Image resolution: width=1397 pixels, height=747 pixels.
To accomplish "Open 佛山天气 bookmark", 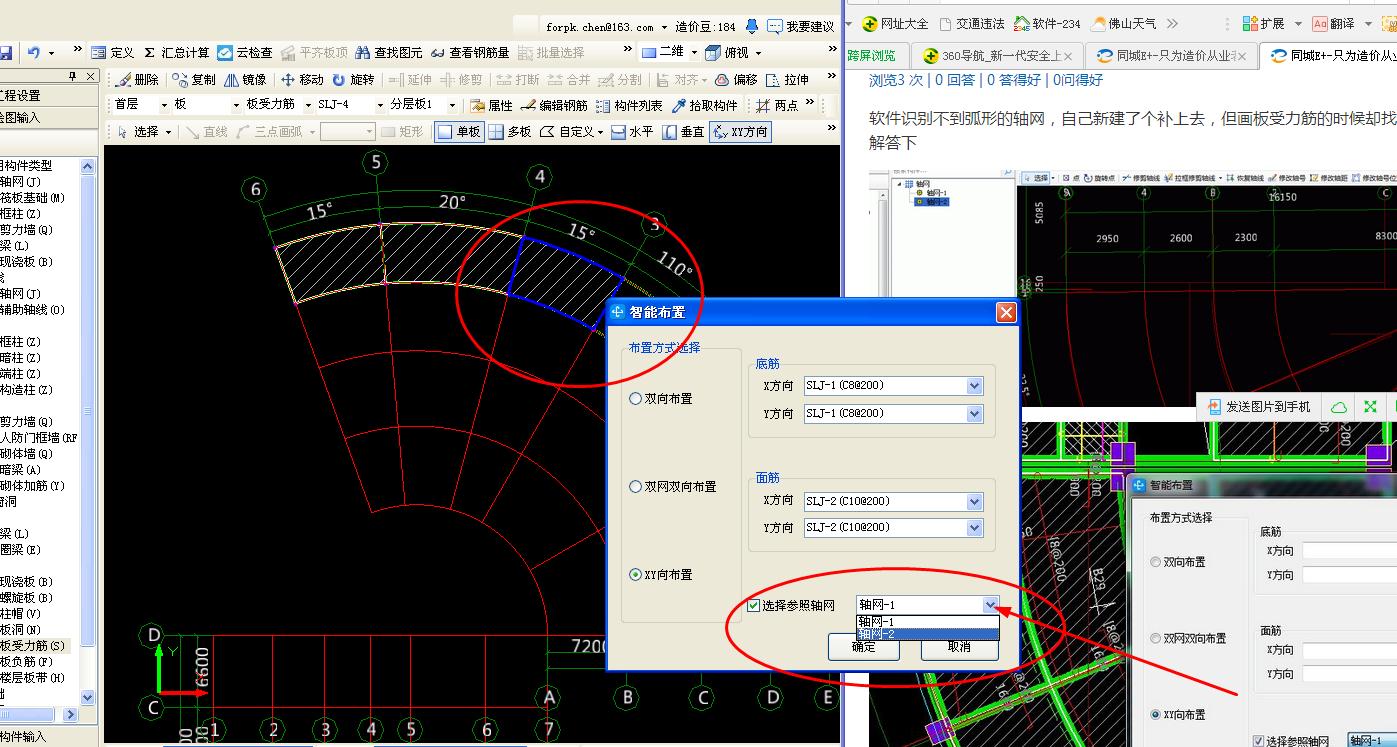I will pyautogui.click(x=1123, y=23).
